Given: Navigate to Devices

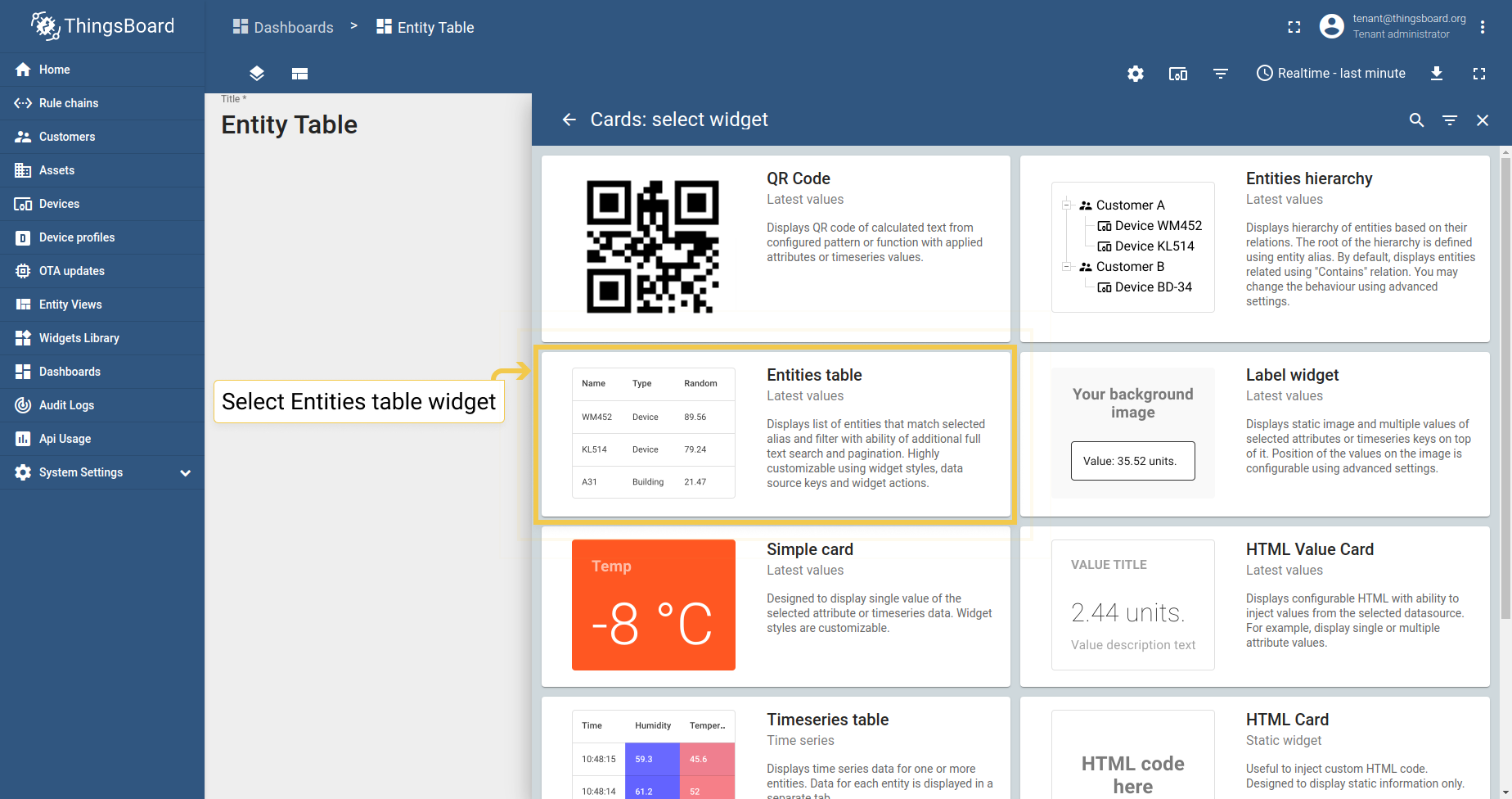Looking at the screenshot, I should tap(101, 204).
